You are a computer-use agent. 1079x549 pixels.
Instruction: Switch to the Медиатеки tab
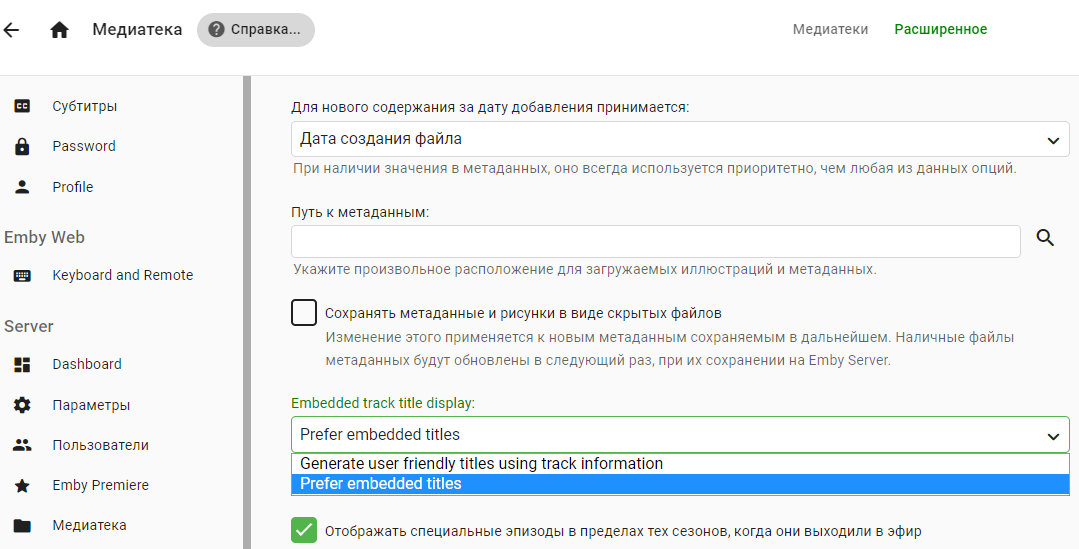pos(830,30)
